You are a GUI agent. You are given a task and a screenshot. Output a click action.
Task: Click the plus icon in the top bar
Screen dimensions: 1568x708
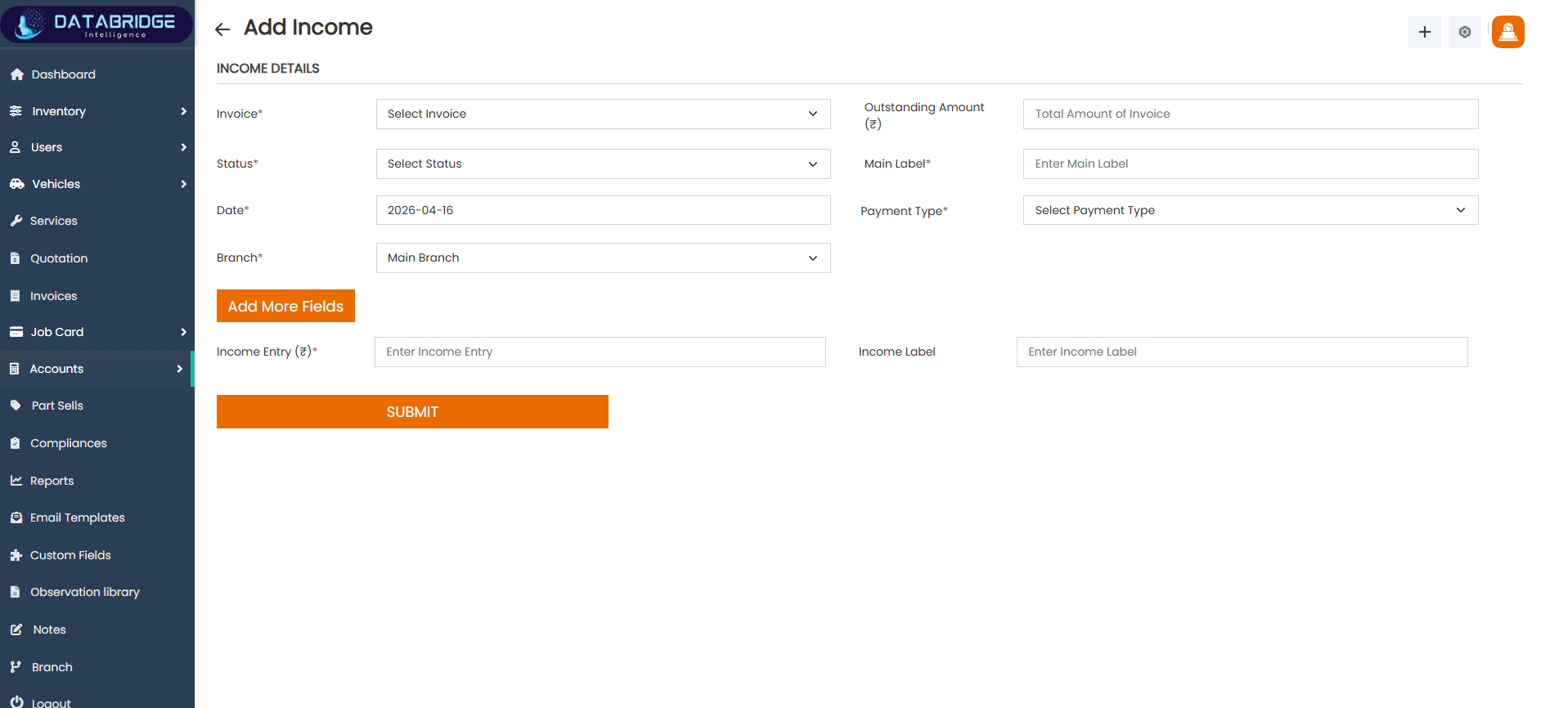point(1424,32)
